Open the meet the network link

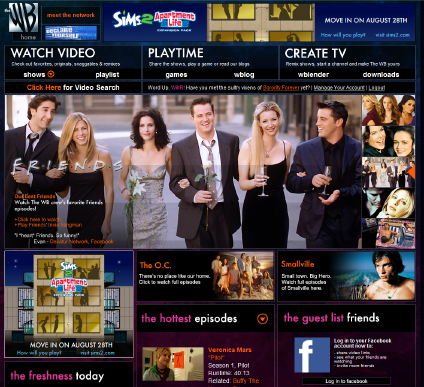(71, 15)
